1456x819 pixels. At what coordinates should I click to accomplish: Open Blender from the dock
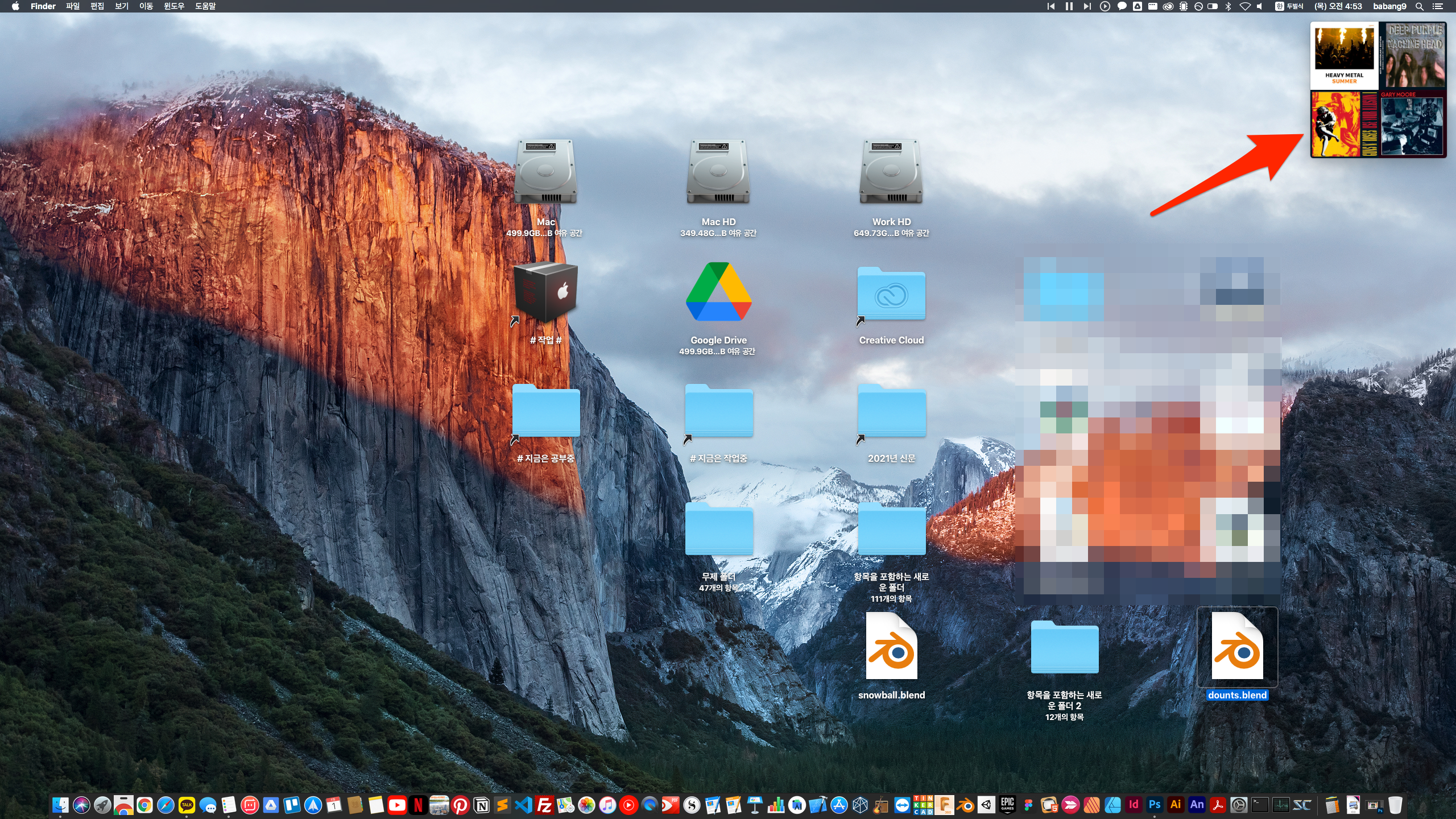click(x=965, y=805)
